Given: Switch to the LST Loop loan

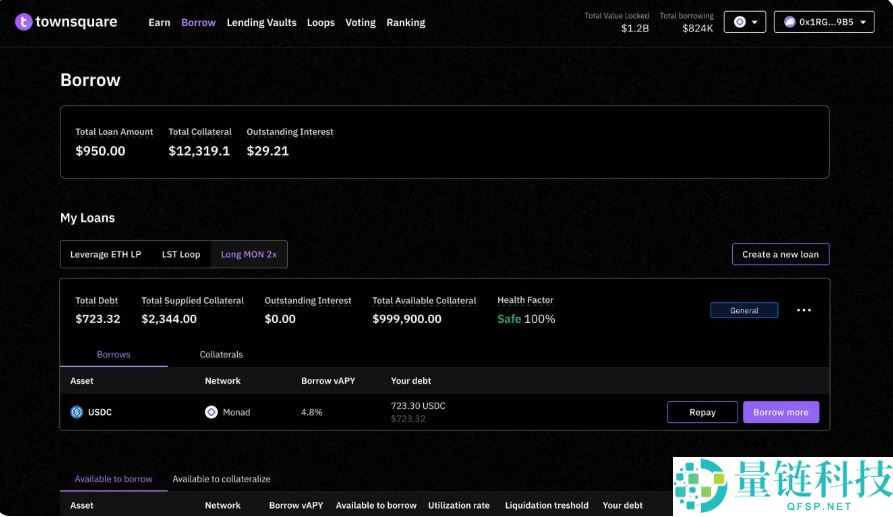Looking at the screenshot, I should pyautogui.click(x=181, y=255).
